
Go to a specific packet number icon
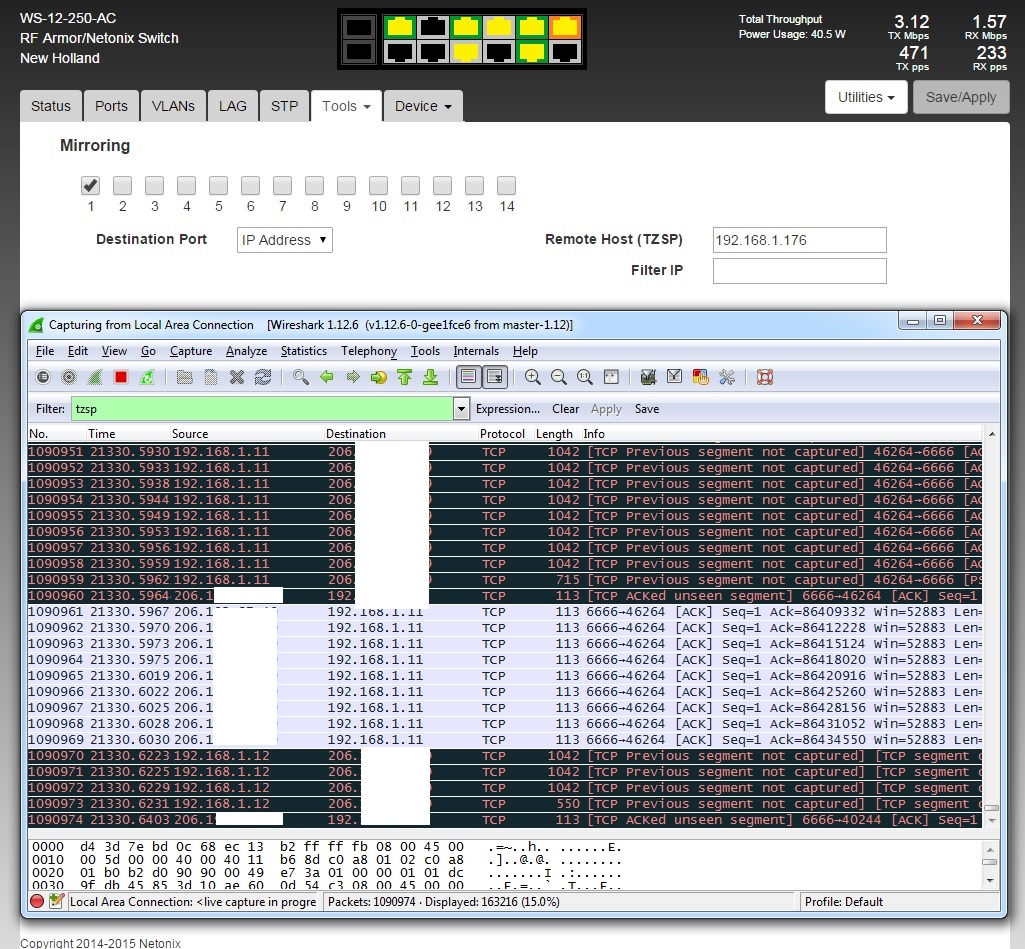pos(378,377)
